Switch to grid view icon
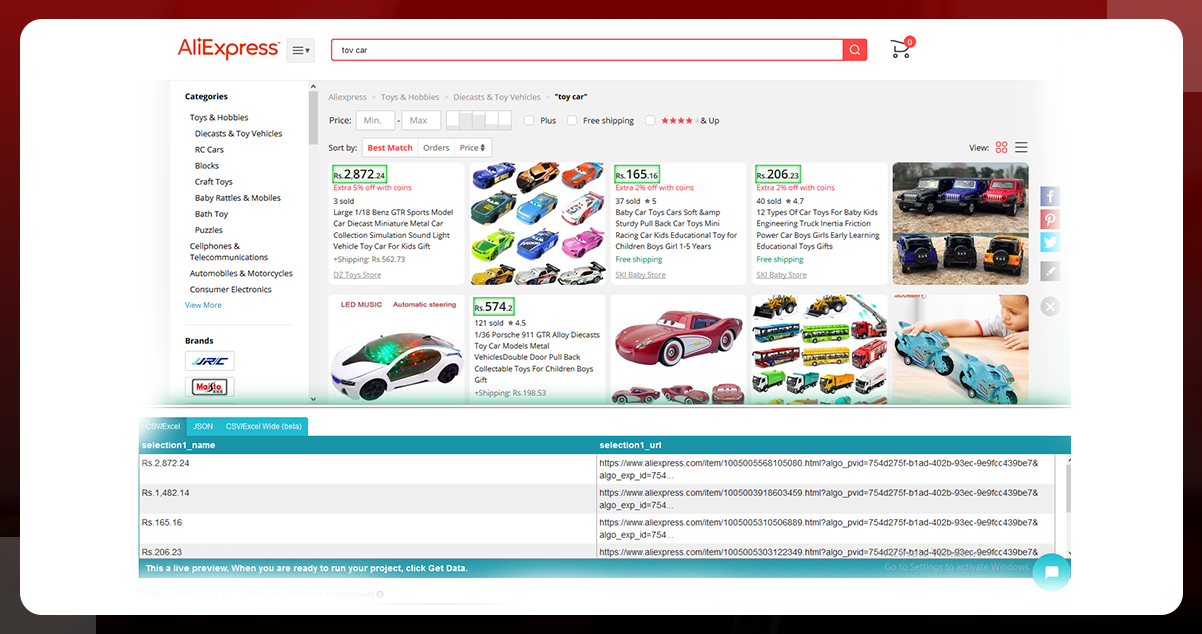The height and width of the screenshot is (634, 1202). pyautogui.click(x=1001, y=147)
